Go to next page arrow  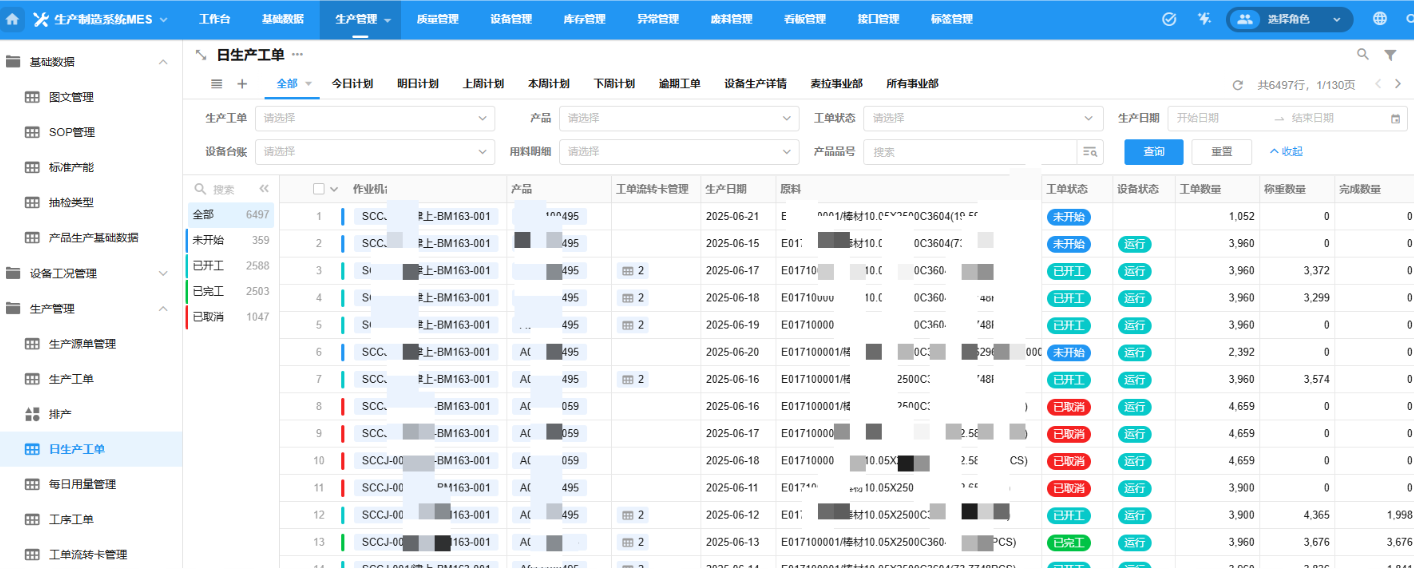click(1399, 84)
